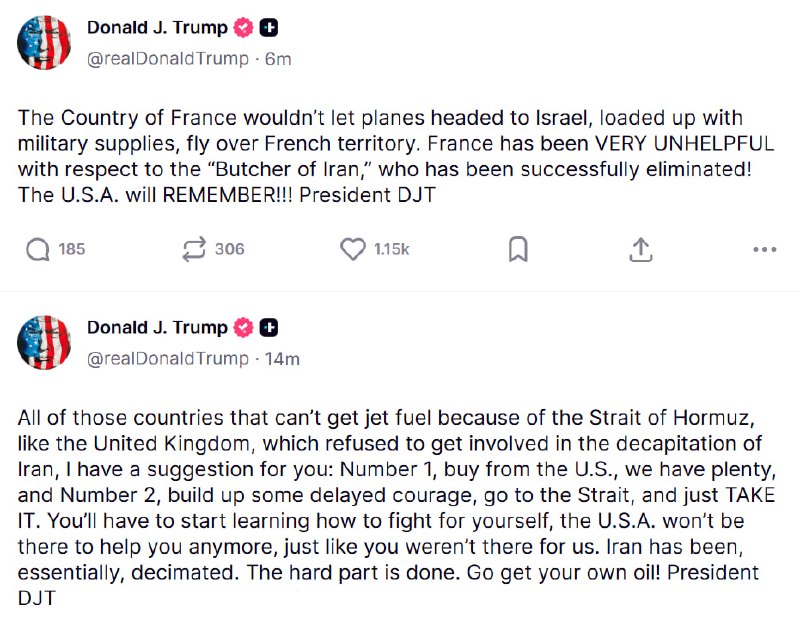800x625 pixels.
Task: Click the Donald J. Trump name on the 14m post
Action: (157, 327)
